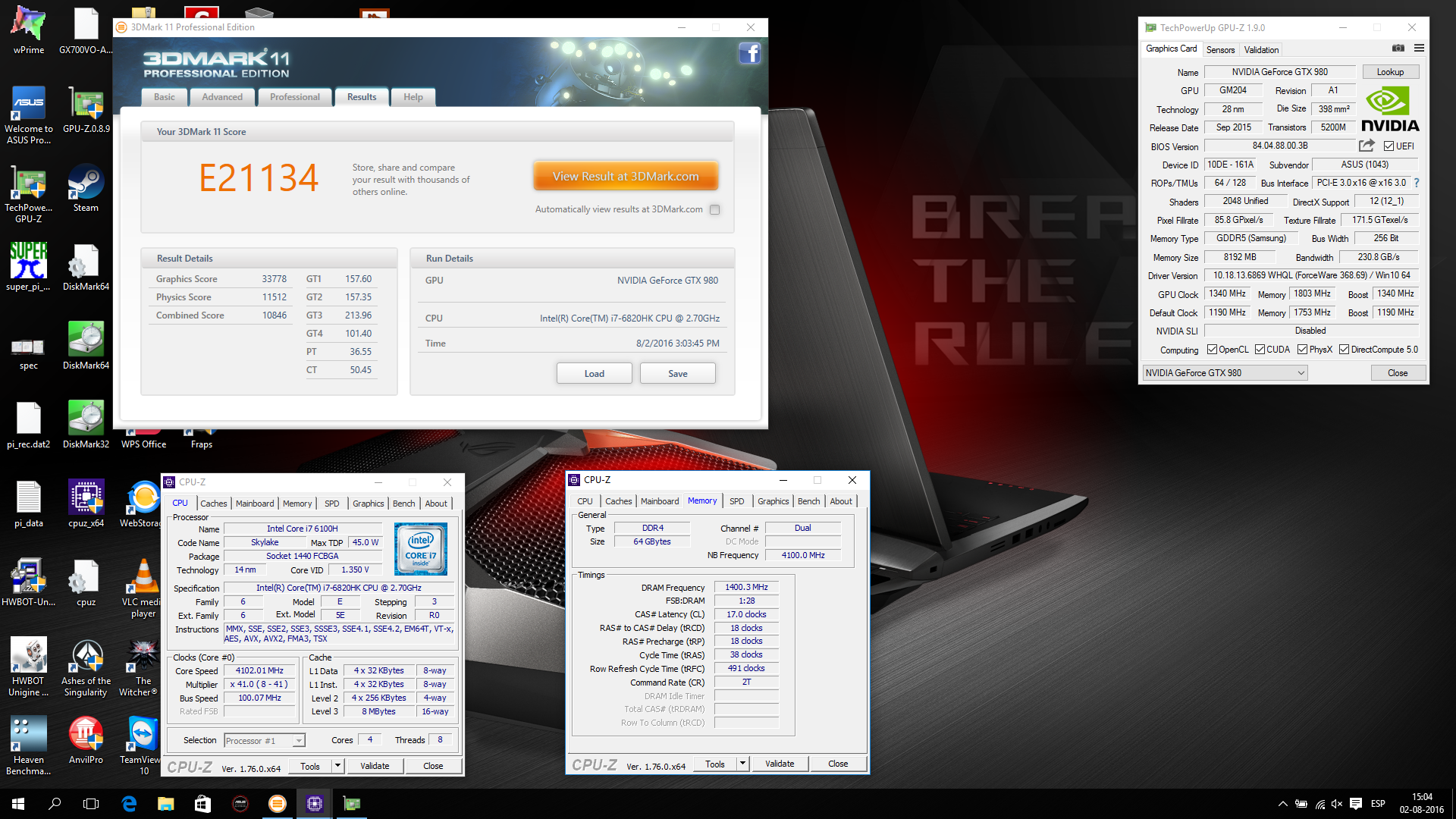The width and height of the screenshot is (1456, 819).
Task: Switch to Validation tab in GPU-Z
Action: pos(1261,50)
